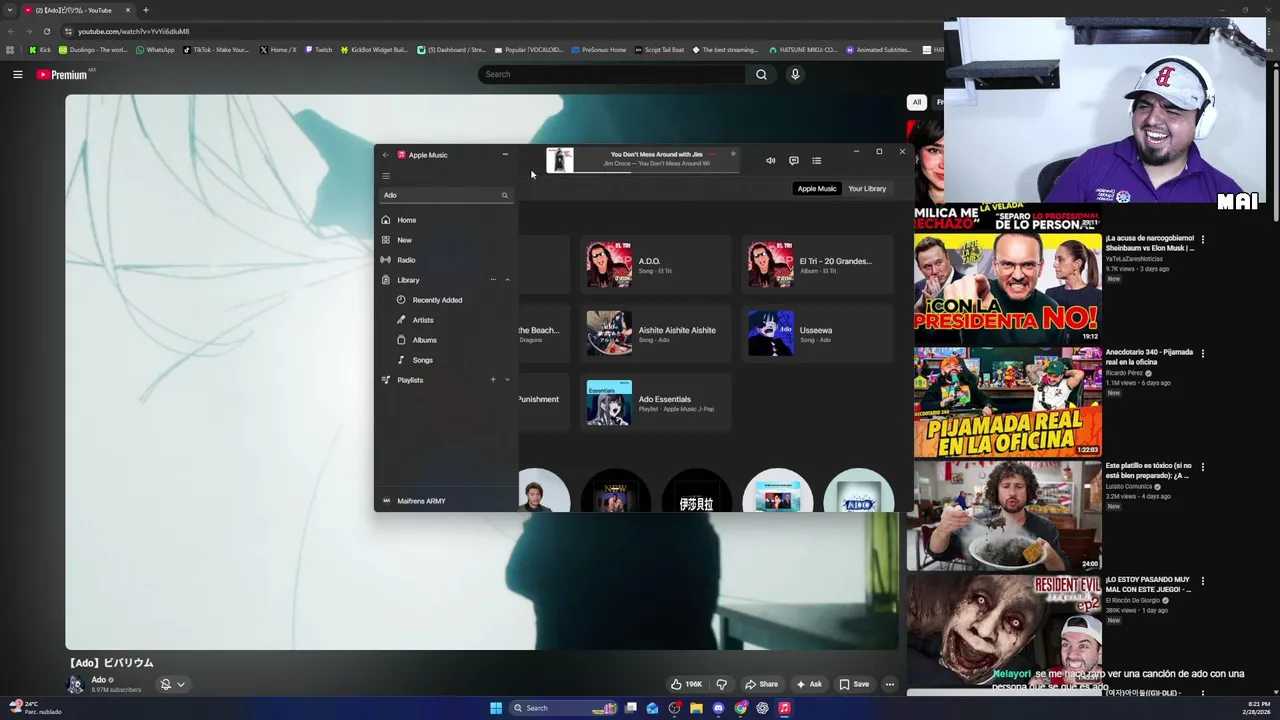Viewport: 1280px width, 720px height.
Task: Toggle Apple Music sidebar hamburger menu
Action: pos(386,176)
